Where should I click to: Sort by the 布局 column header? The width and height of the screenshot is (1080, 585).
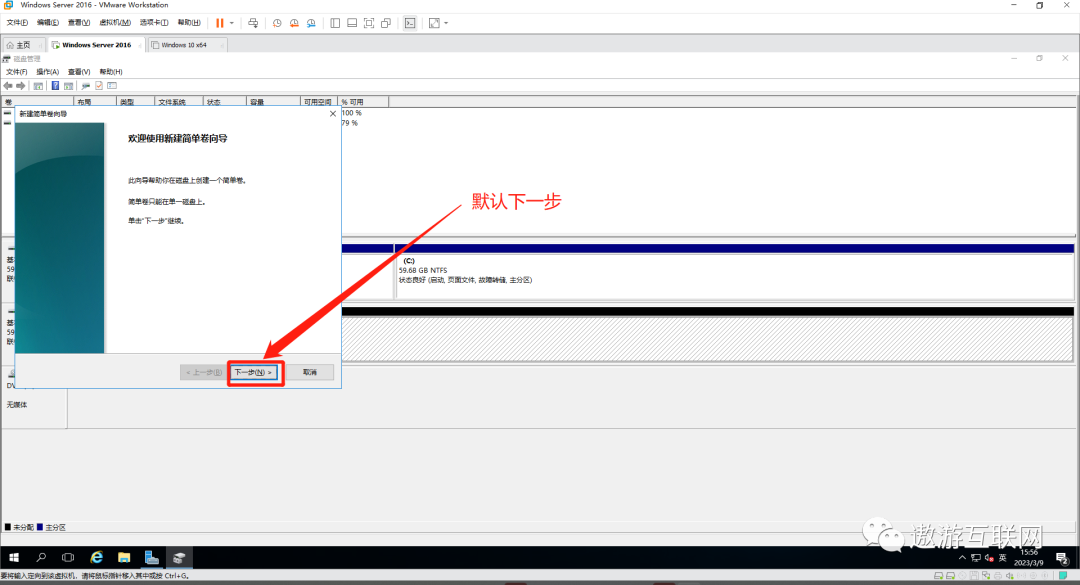[94, 102]
